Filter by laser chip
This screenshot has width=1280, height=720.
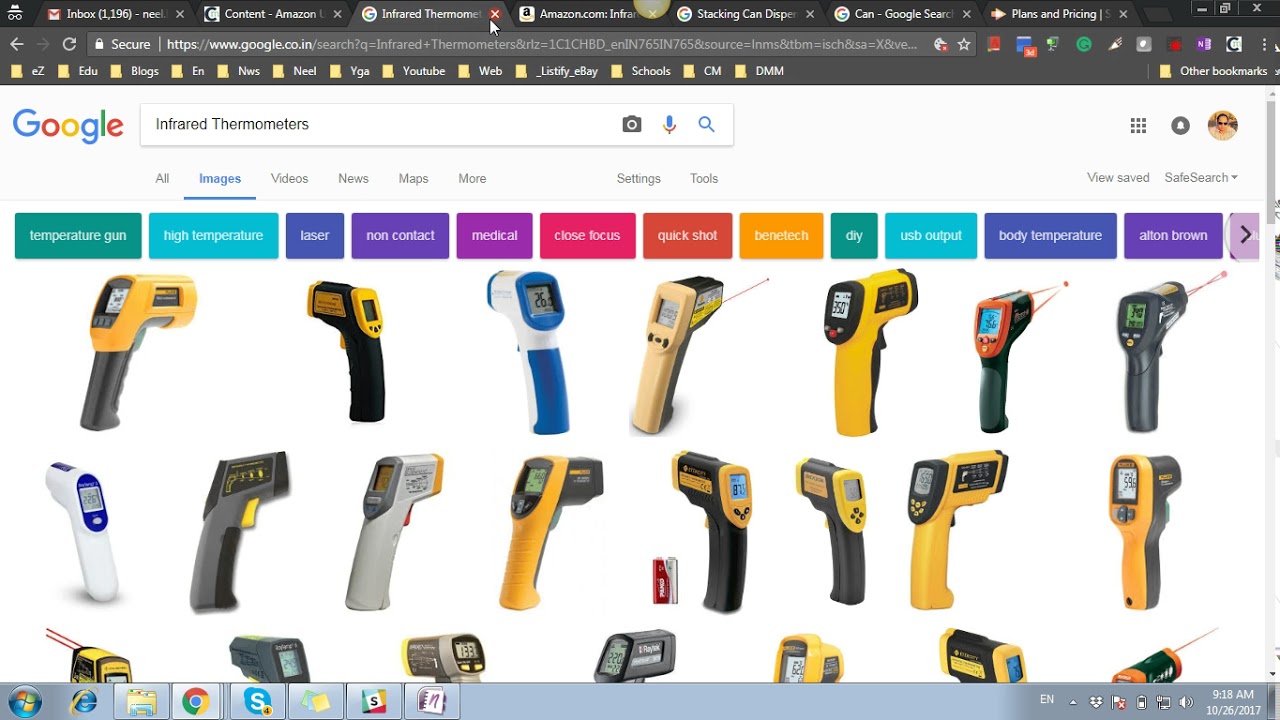coord(315,236)
